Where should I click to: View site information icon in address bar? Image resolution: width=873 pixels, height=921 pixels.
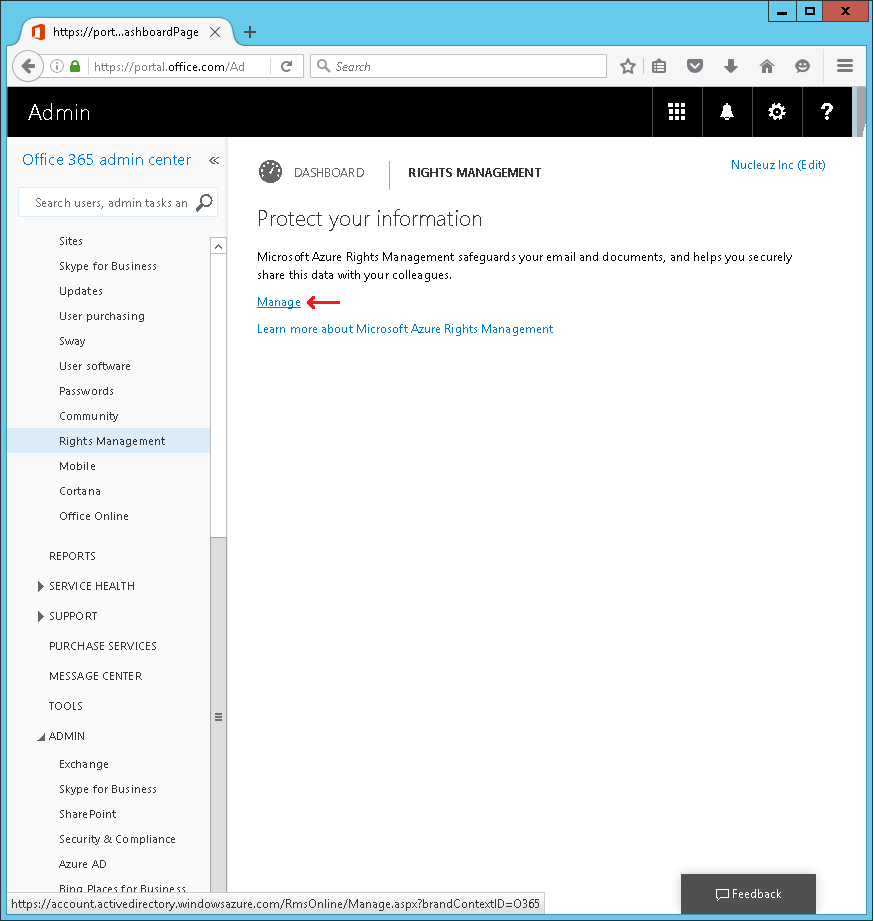(x=57, y=66)
